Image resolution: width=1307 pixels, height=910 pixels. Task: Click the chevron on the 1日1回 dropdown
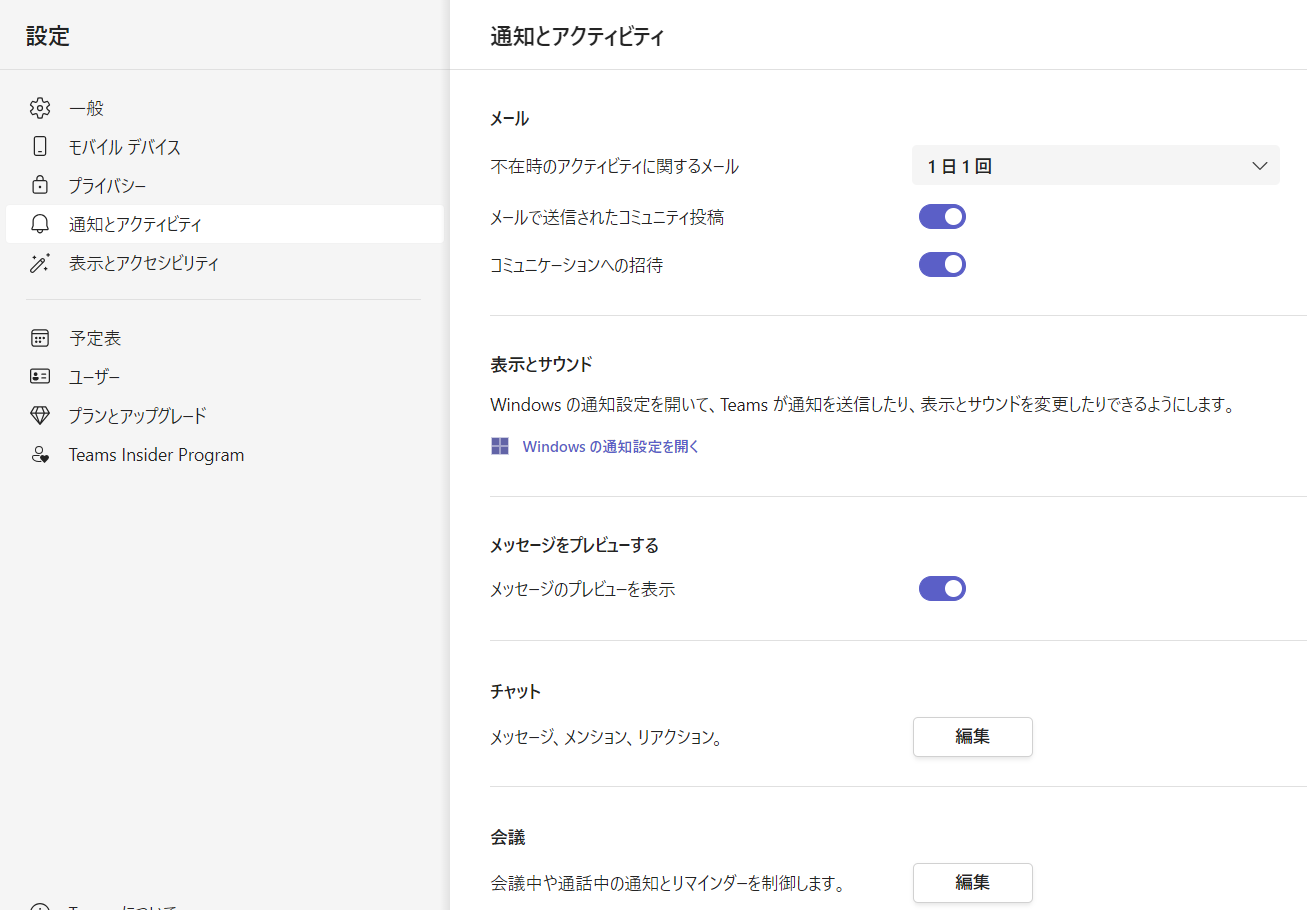tap(1260, 166)
